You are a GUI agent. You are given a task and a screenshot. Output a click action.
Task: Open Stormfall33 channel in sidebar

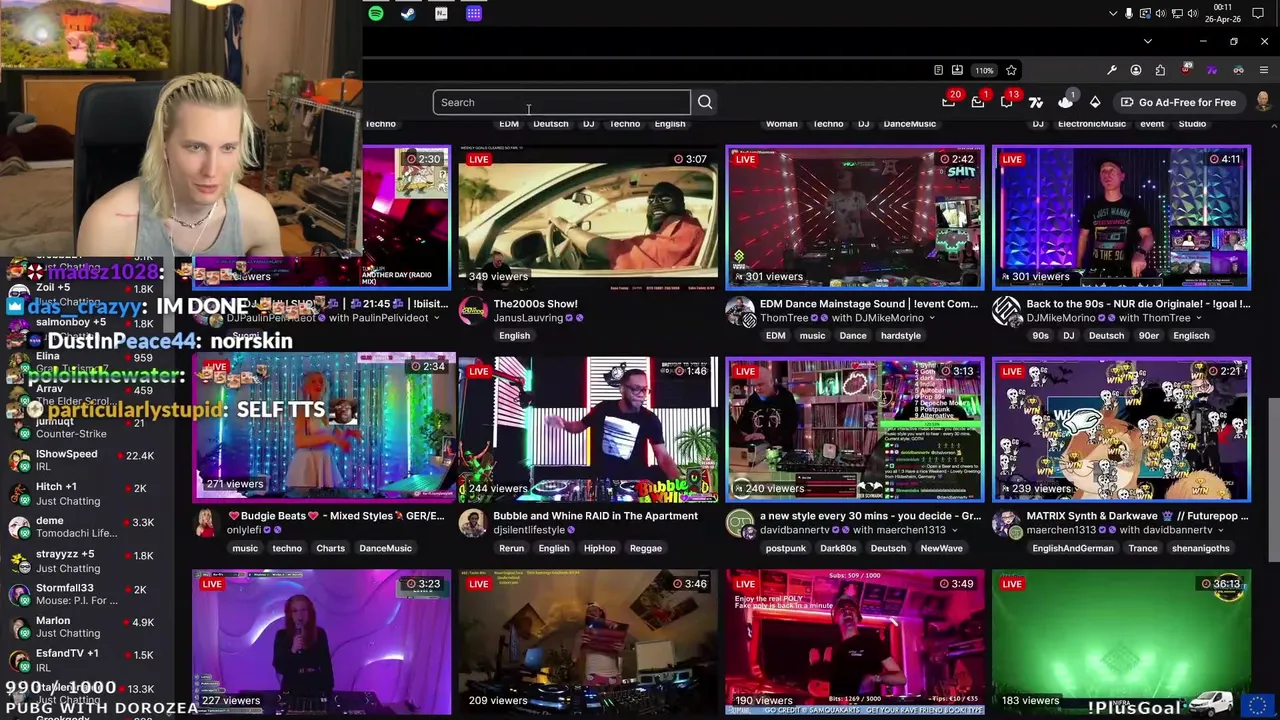[x=80, y=594]
